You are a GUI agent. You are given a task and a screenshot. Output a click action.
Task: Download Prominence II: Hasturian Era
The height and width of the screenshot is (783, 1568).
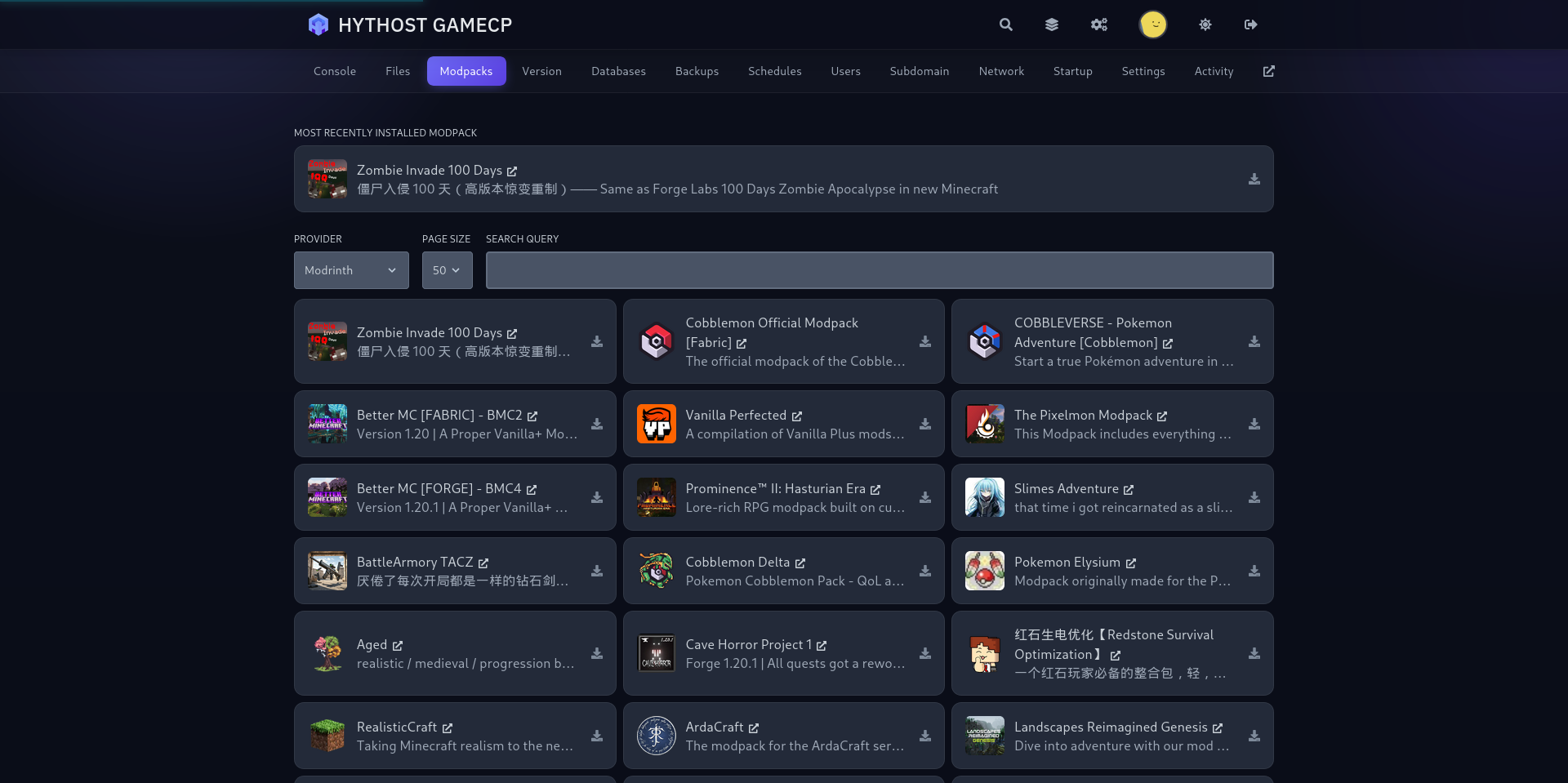925,497
